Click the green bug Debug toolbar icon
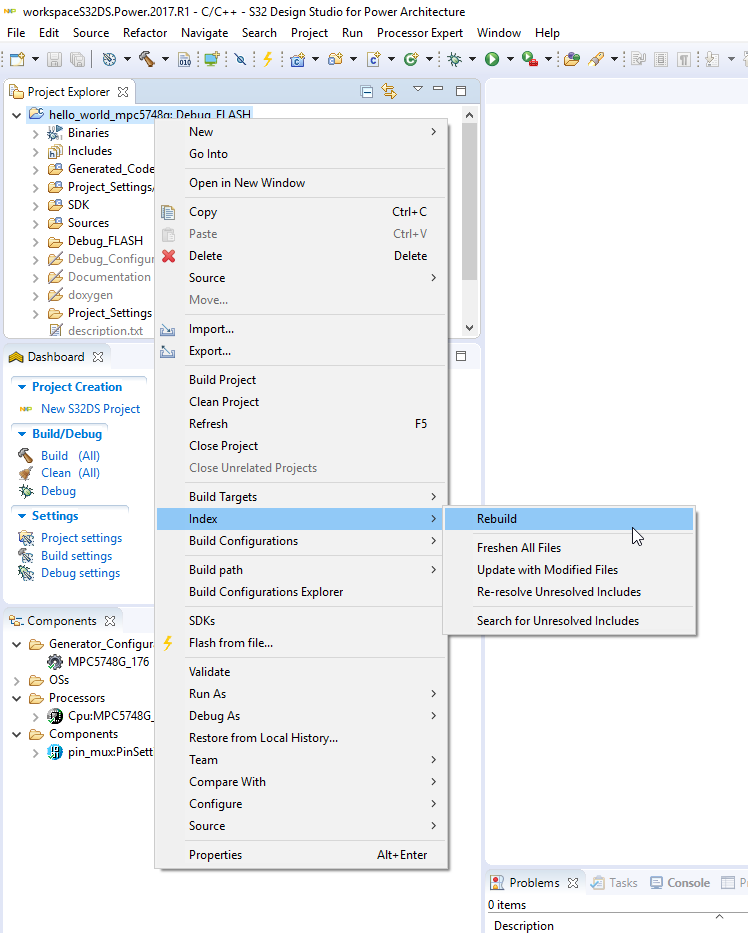 [x=455, y=59]
